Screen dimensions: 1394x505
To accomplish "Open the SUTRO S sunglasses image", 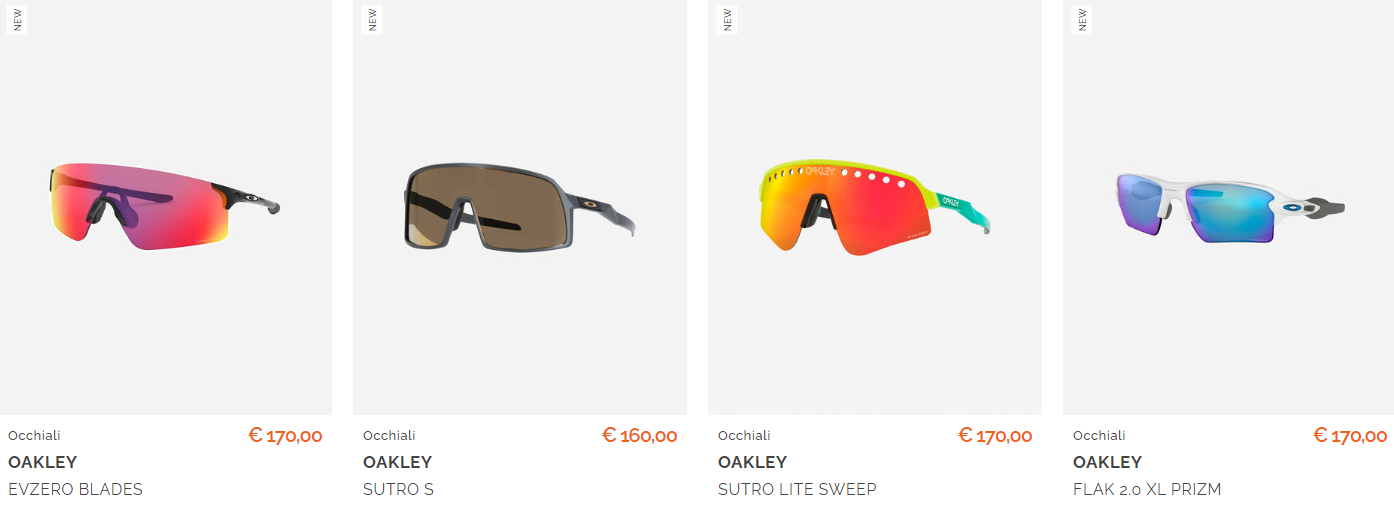I will pyautogui.click(x=520, y=207).
